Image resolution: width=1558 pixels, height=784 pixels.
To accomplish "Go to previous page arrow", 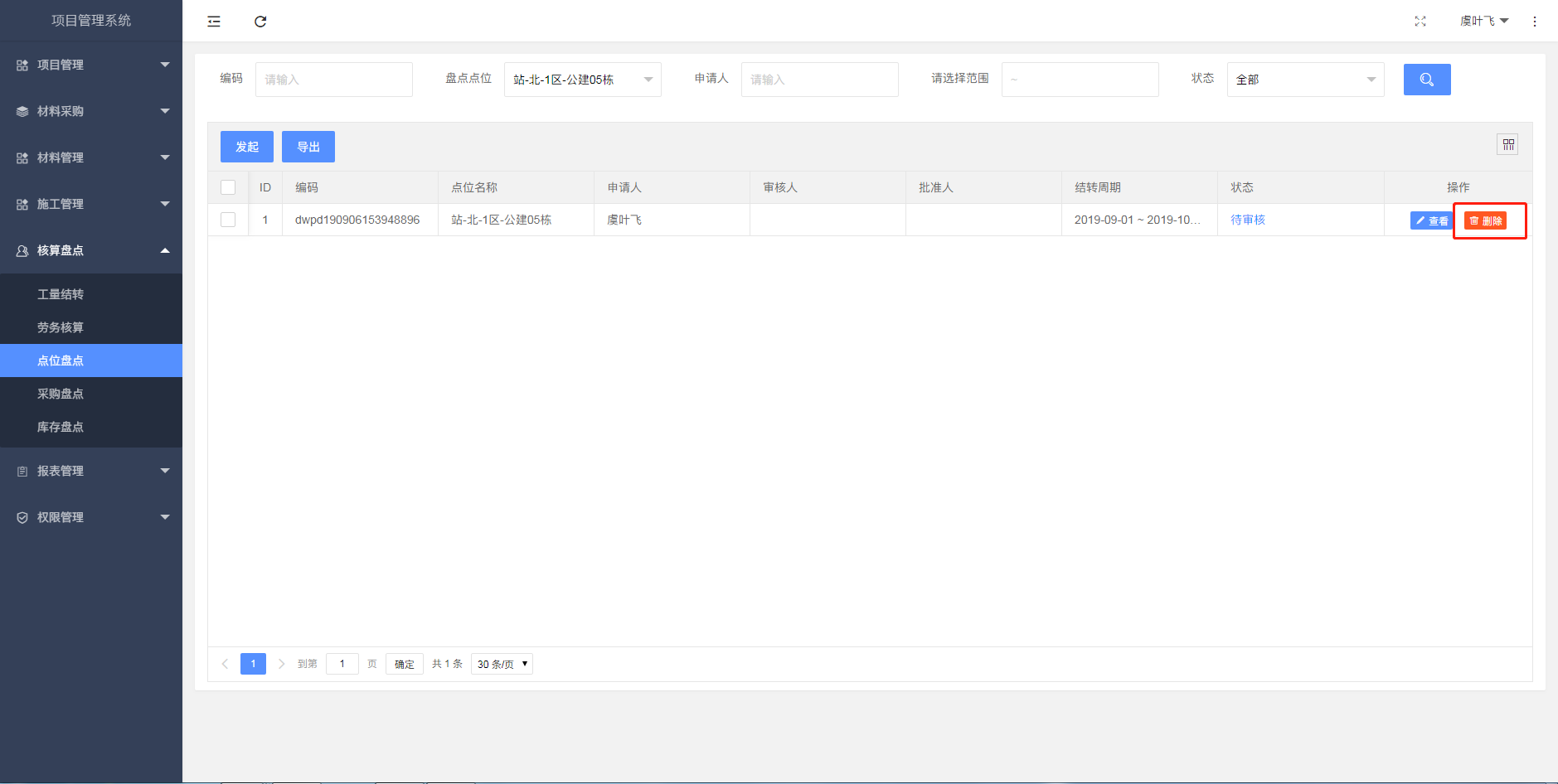I will coord(225,664).
